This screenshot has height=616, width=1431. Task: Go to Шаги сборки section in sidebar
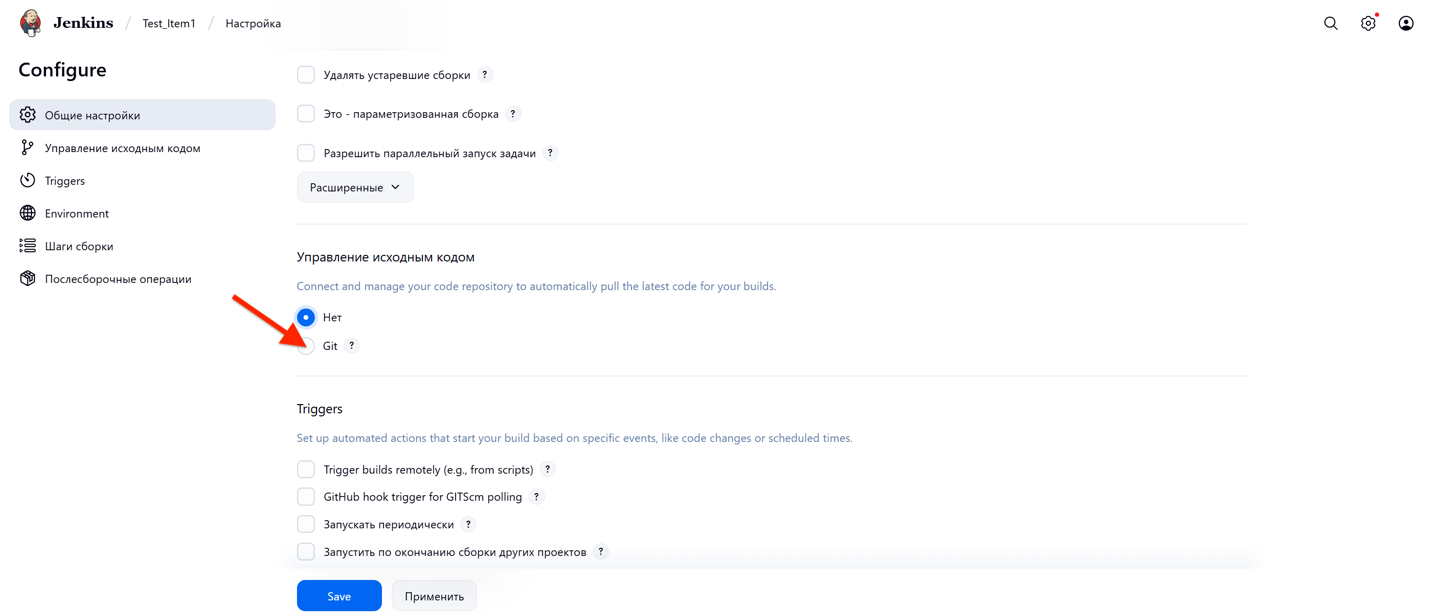point(79,246)
